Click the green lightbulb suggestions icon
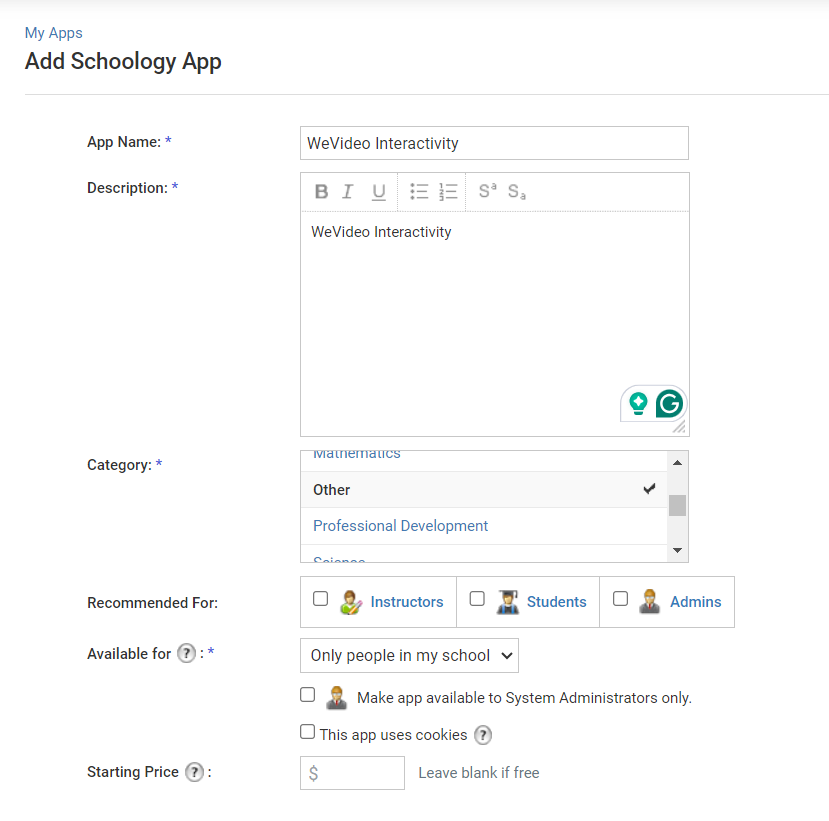829x821 pixels. [638, 403]
